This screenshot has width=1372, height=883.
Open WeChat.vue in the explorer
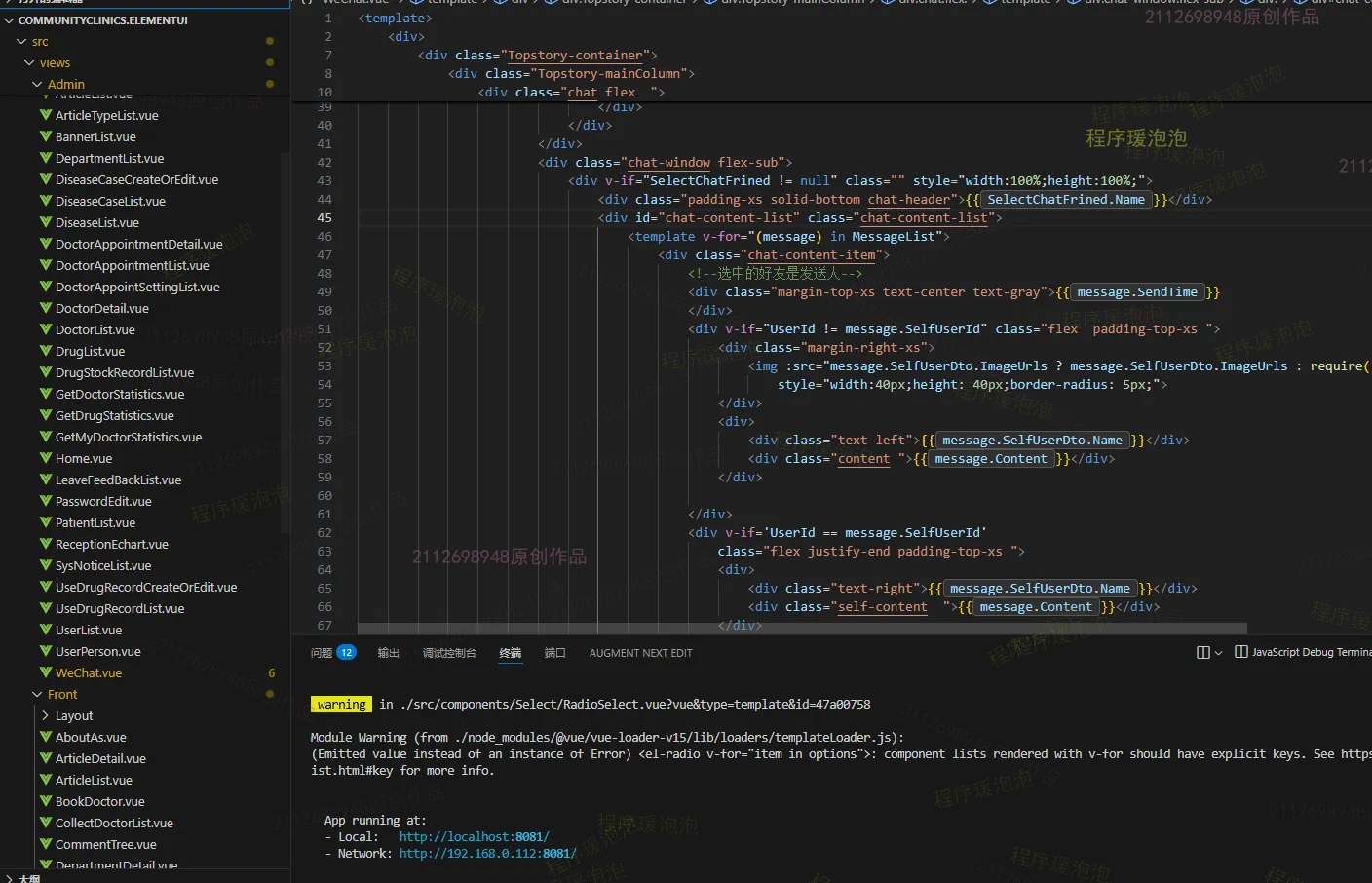89,672
